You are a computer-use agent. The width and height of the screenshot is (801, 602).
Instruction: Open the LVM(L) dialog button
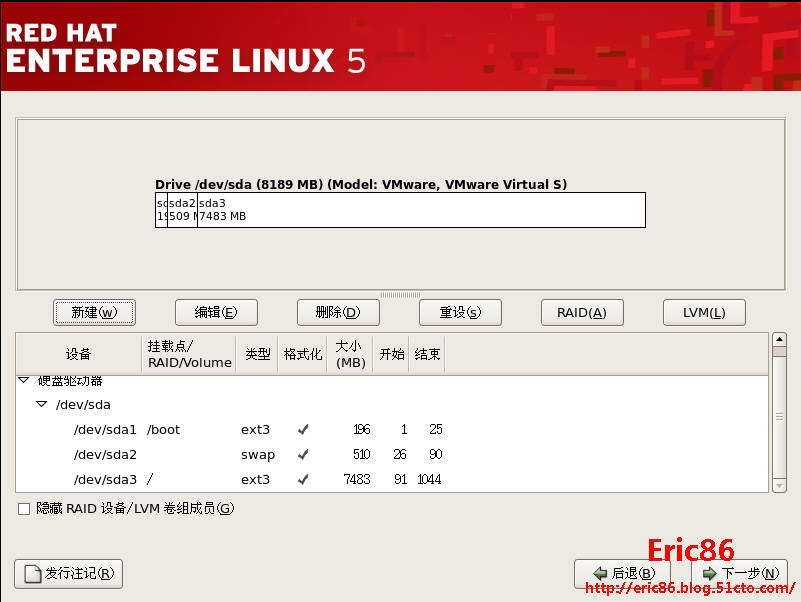click(704, 312)
